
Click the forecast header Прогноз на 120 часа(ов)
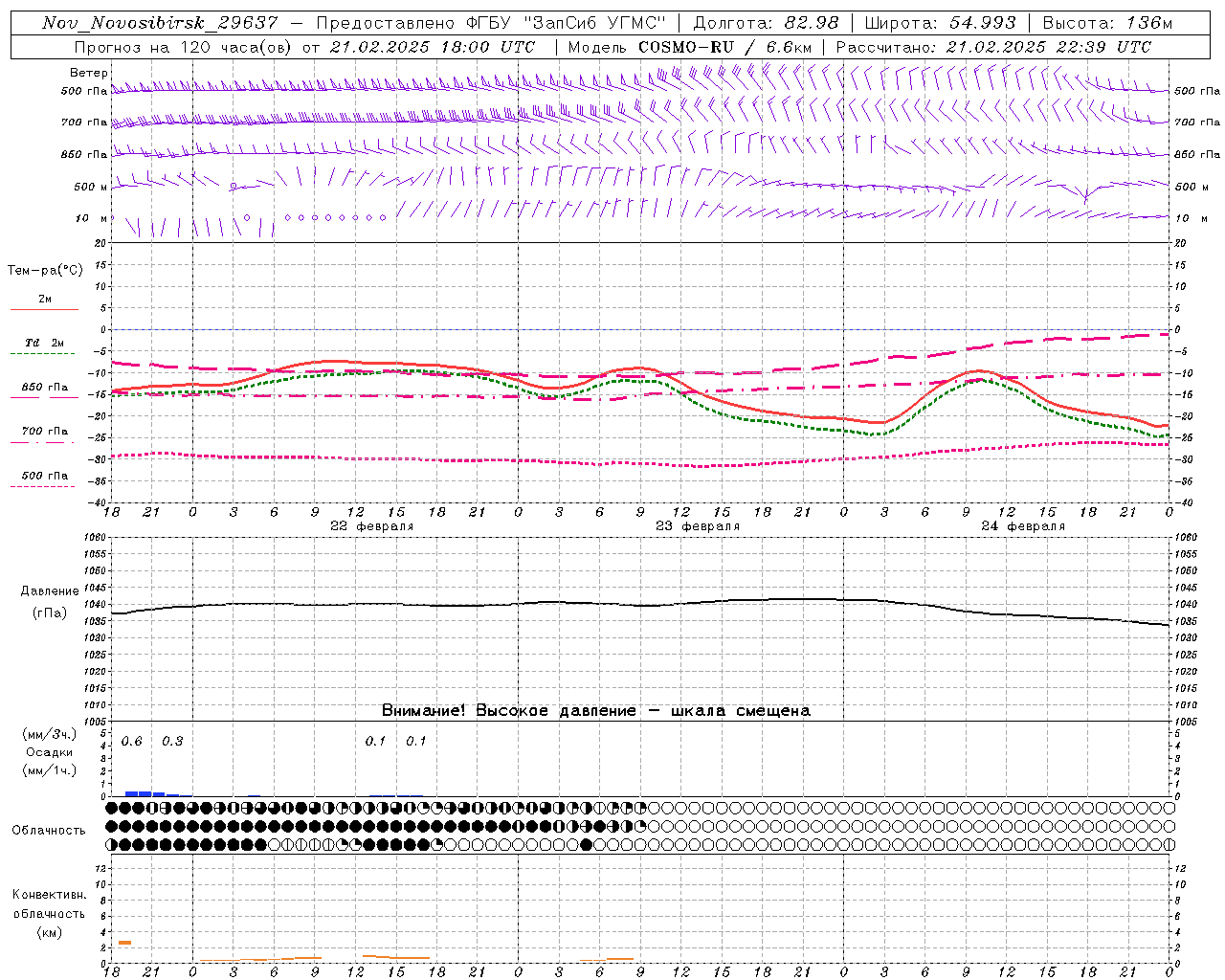(184, 47)
